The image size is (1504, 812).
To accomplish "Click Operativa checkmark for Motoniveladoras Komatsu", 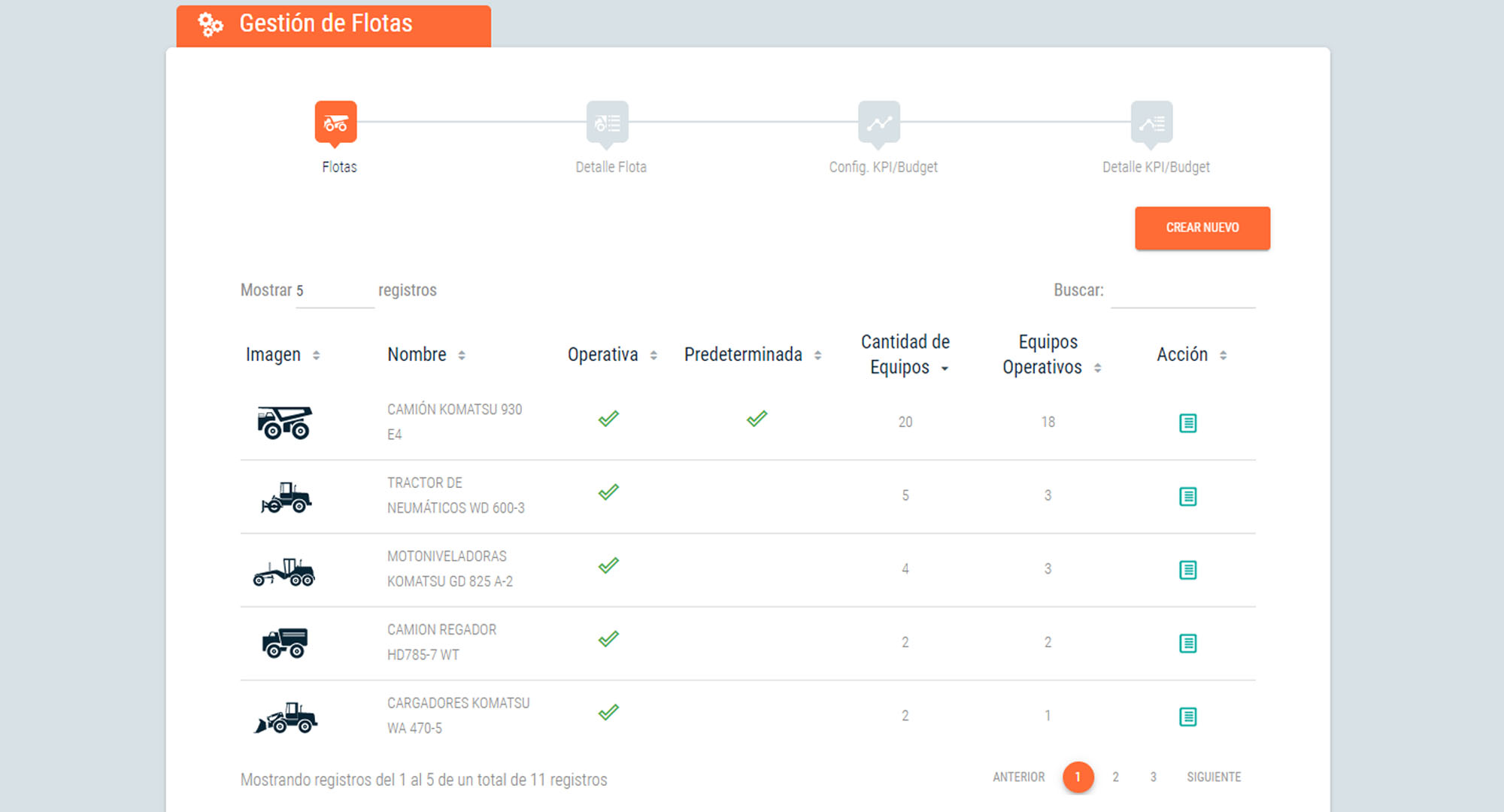I will tap(608, 565).
